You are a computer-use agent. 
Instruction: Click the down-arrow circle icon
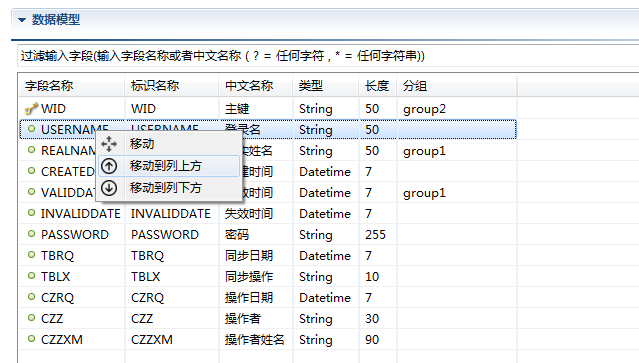click(109, 188)
